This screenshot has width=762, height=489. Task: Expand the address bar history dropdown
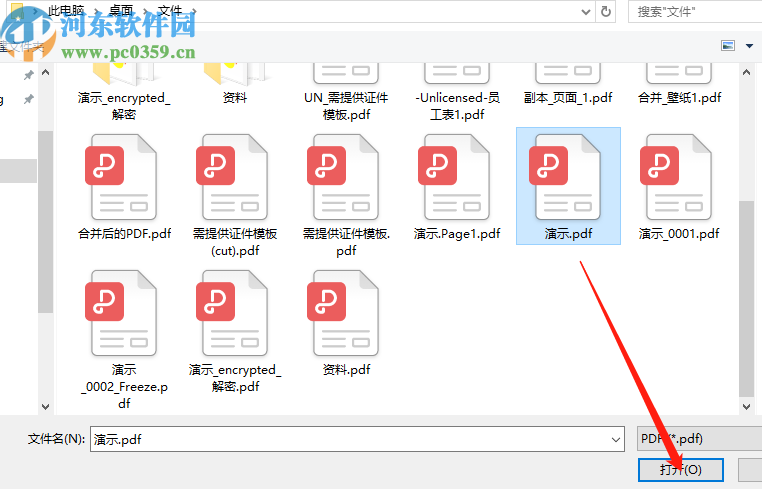click(586, 12)
